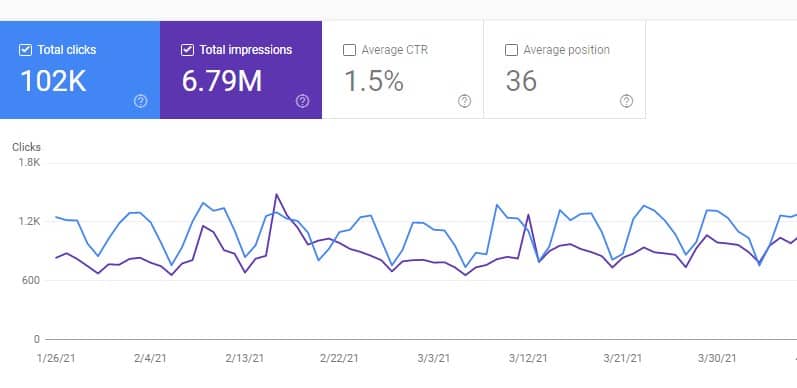This screenshot has height=388, width=797.
Task: Open help icon on Average CTR card
Action: (464, 101)
